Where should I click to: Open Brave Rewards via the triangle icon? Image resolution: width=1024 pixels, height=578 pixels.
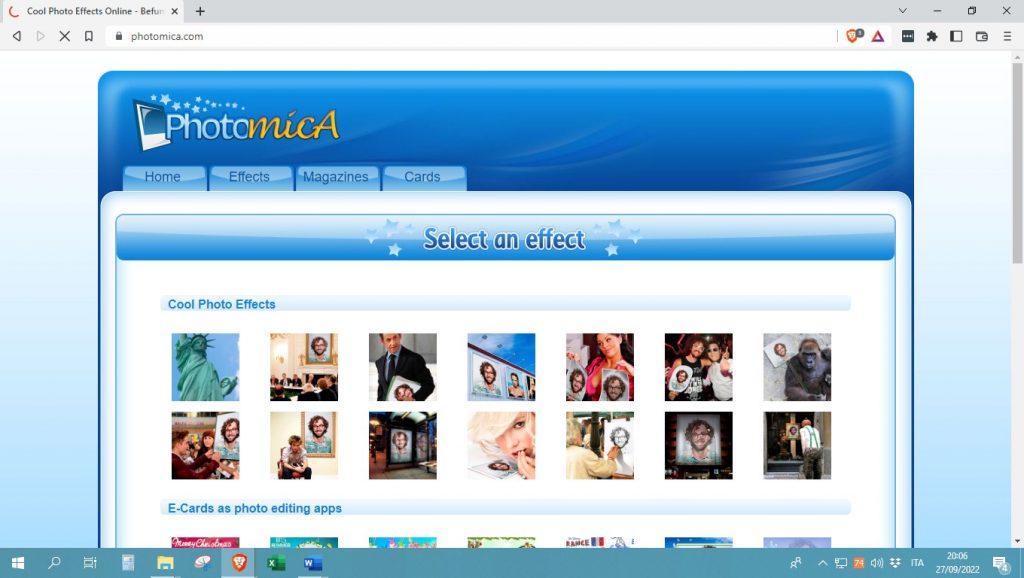tap(876, 35)
